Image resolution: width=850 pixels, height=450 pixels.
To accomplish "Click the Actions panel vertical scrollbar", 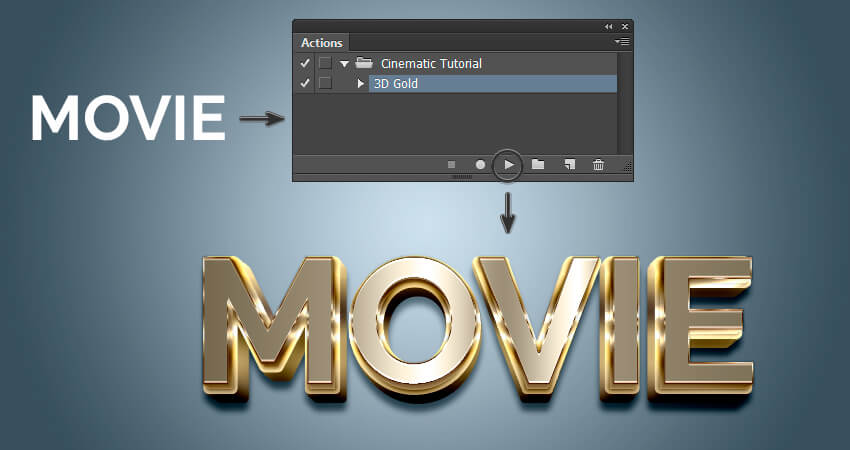I will [625, 103].
